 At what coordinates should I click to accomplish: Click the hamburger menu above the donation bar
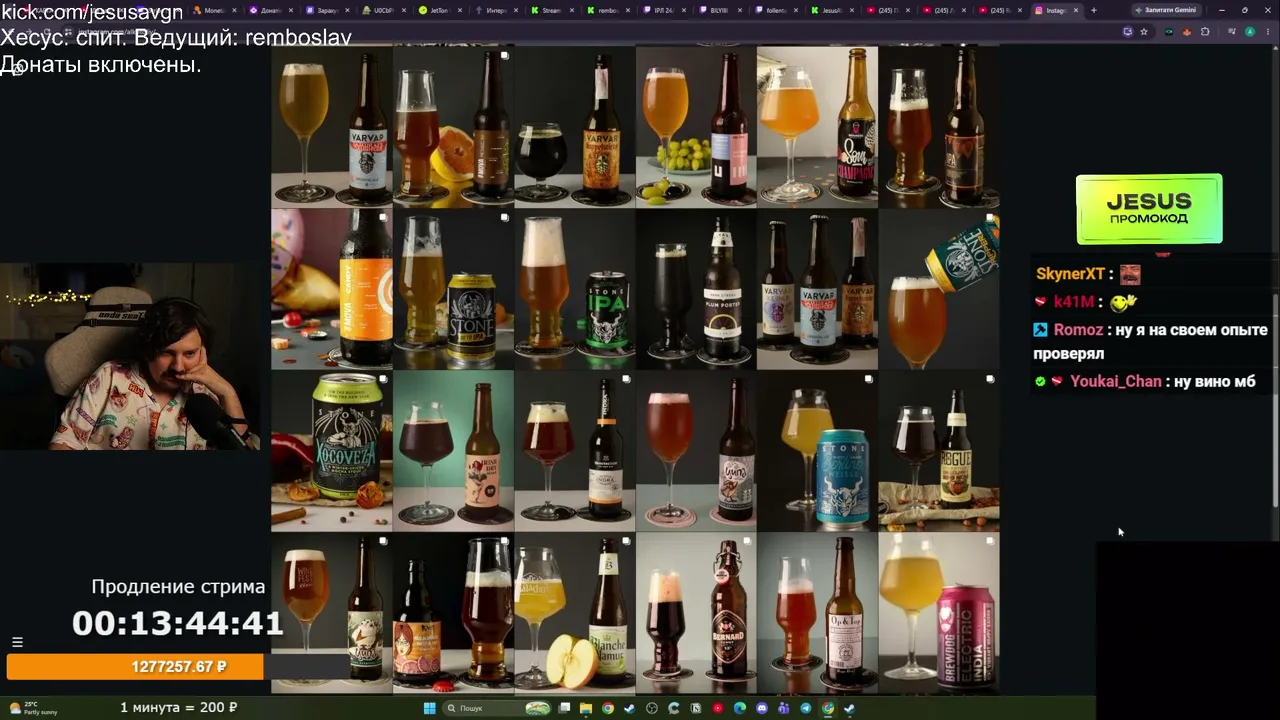(x=17, y=642)
